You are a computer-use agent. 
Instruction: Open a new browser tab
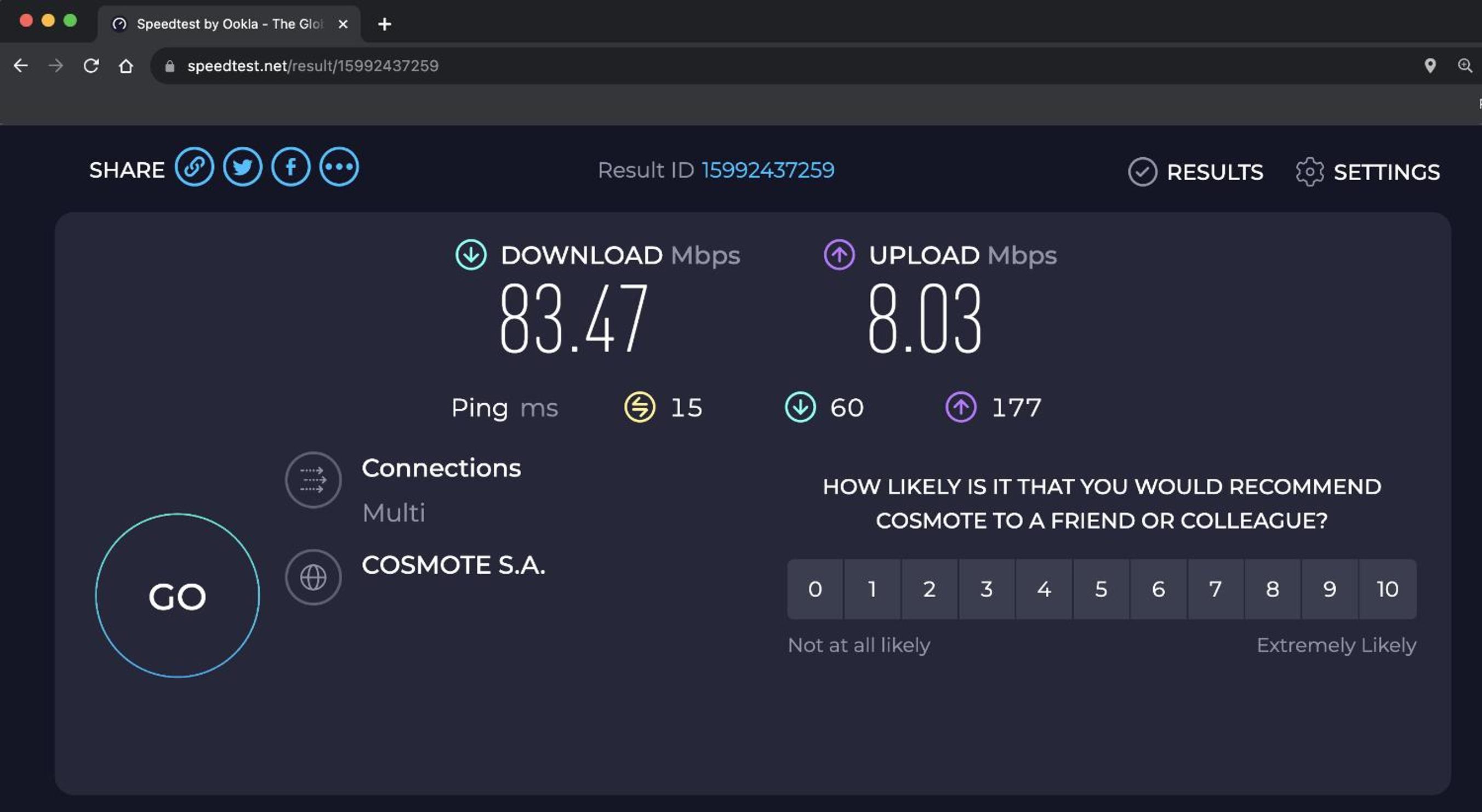(384, 24)
